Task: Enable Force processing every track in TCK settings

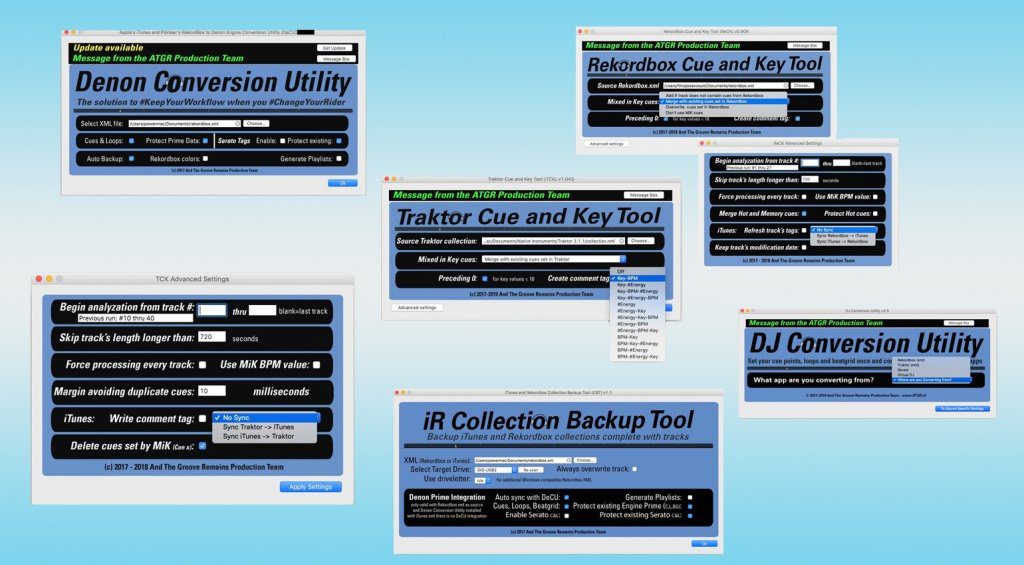Action: tap(202, 364)
